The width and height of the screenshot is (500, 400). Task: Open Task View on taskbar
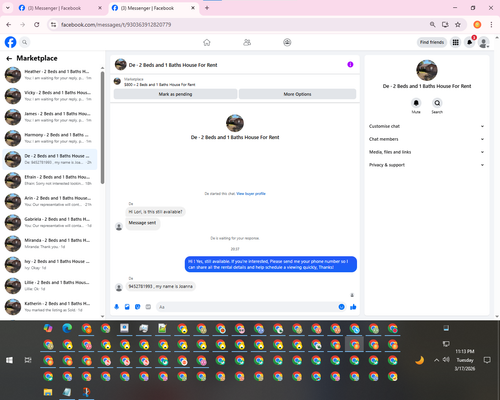28,360
